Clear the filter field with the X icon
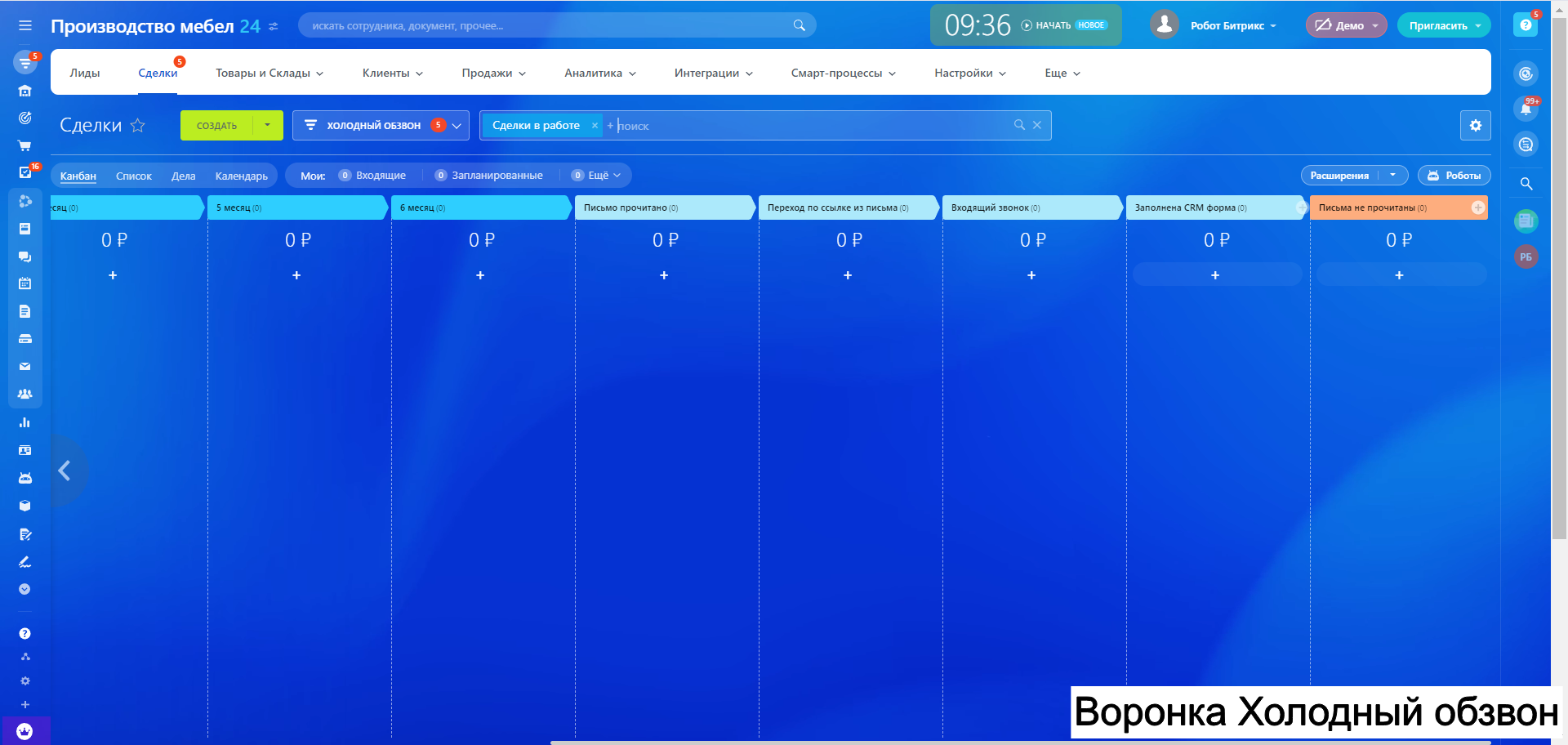The width and height of the screenshot is (1568, 745). (1037, 125)
